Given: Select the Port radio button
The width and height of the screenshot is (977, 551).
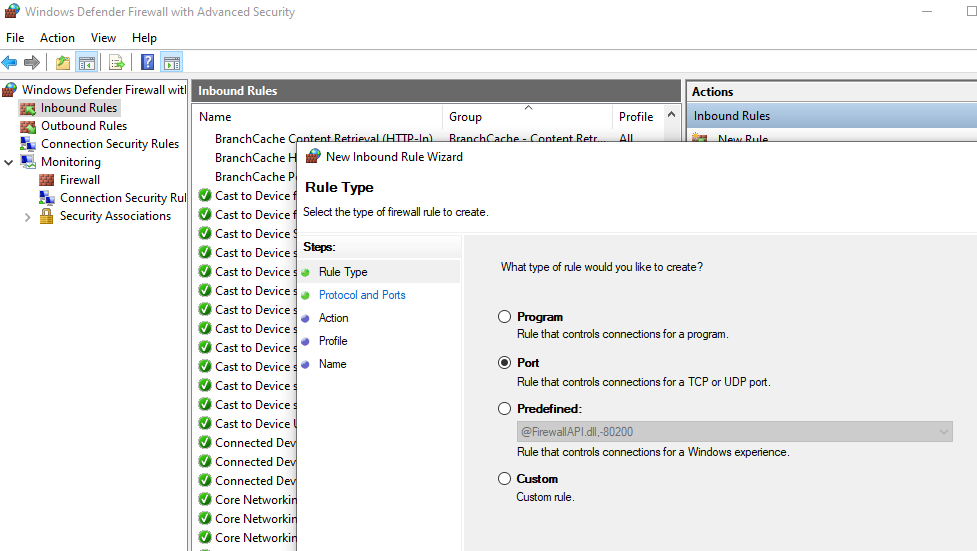Looking at the screenshot, I should pyautogui.click(x=504, y=363).
